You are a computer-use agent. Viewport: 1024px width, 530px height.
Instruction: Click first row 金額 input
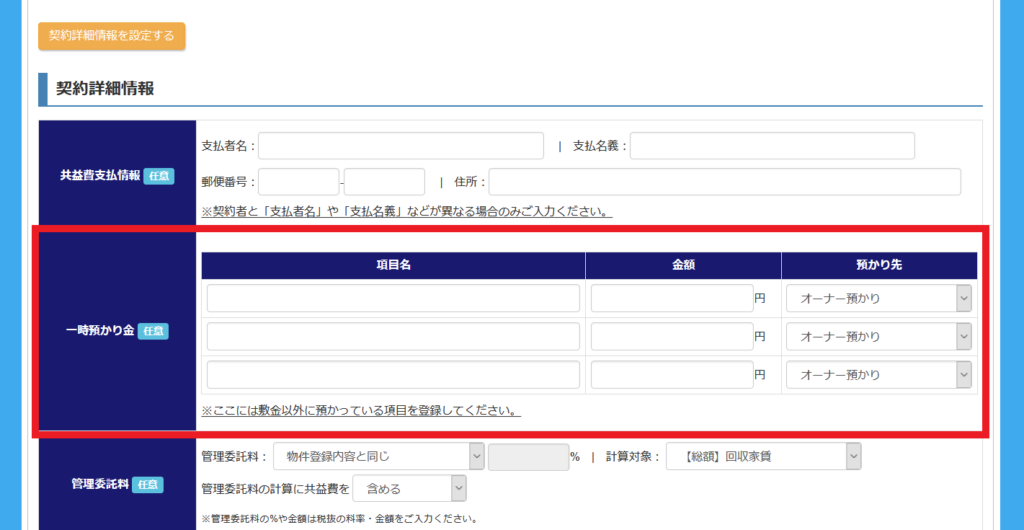pos(672,298)
